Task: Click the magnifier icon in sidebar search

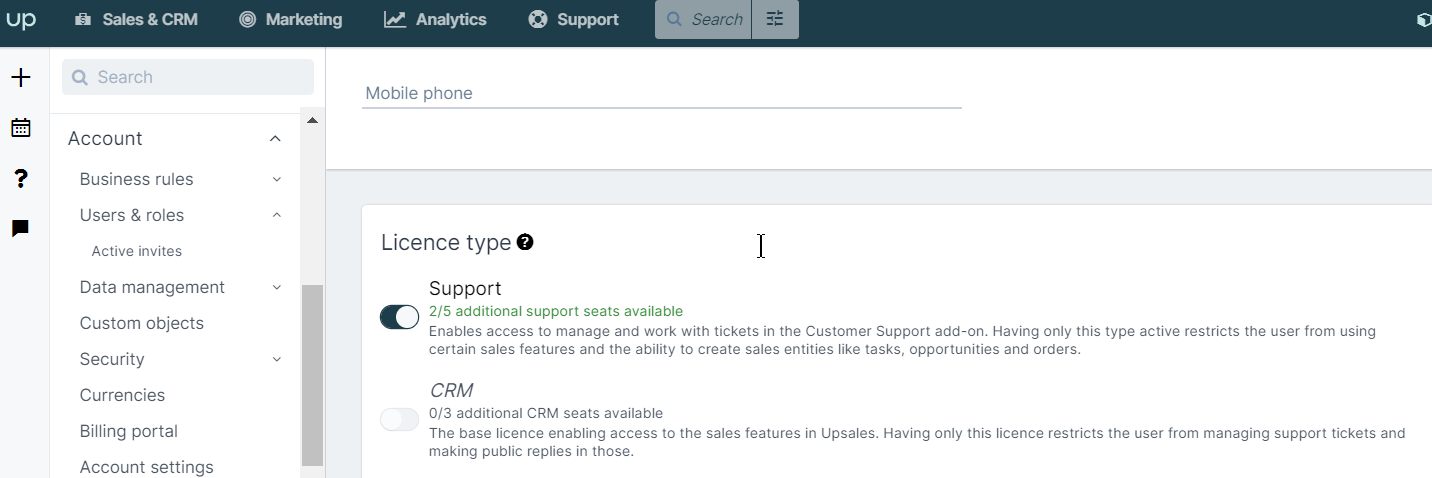Action: tap(79, 77)
